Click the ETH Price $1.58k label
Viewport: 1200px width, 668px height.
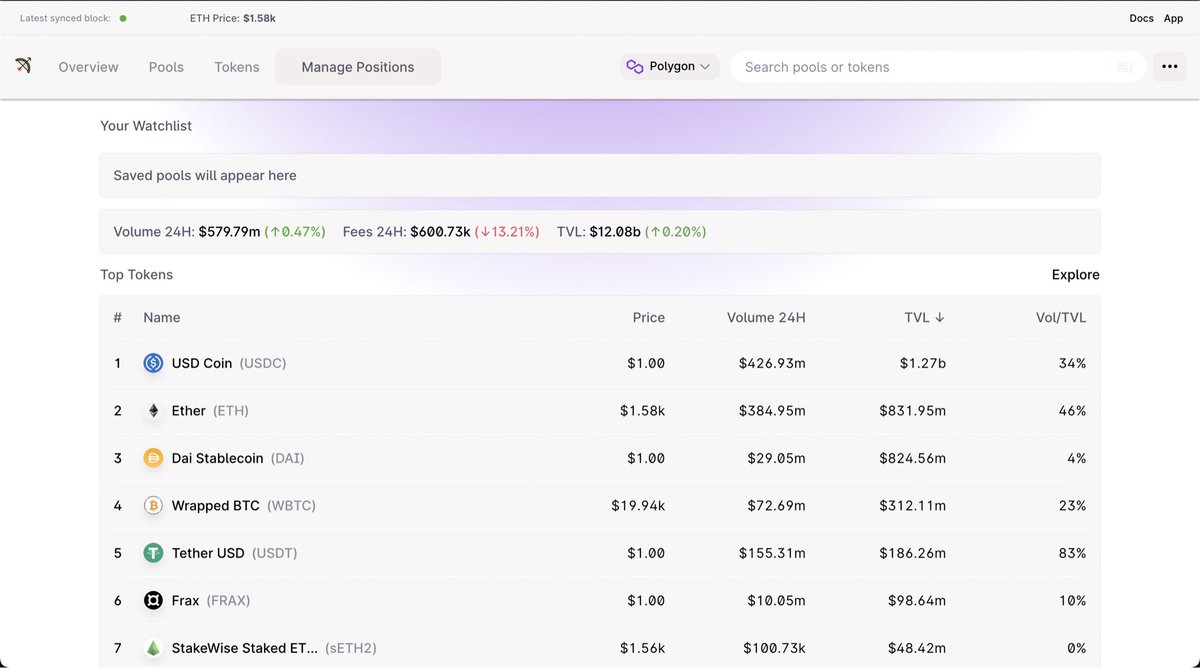point(233,18)
